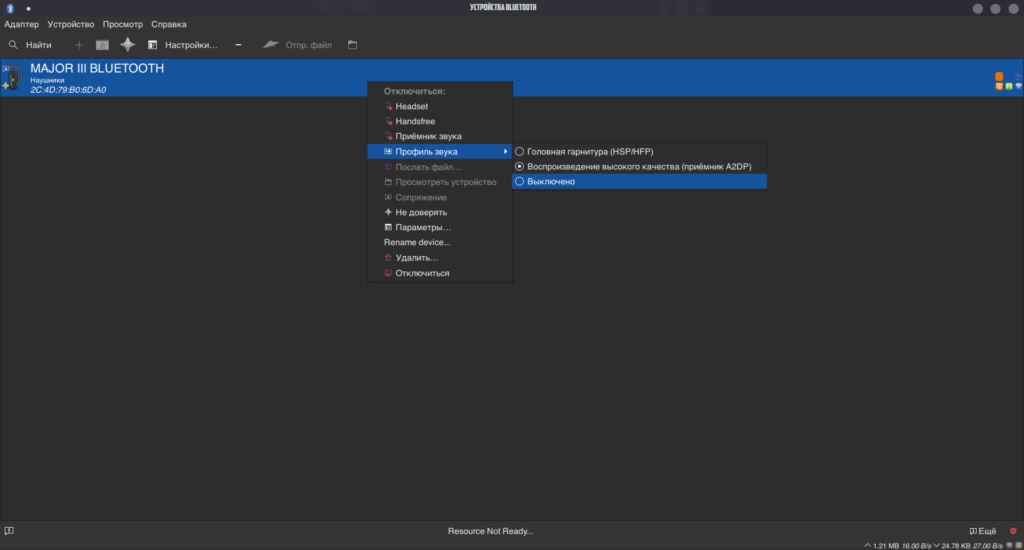Screen dimensions: 1024x550
Task: Click the Наушники device type label
Action: (x=47, y=80)
